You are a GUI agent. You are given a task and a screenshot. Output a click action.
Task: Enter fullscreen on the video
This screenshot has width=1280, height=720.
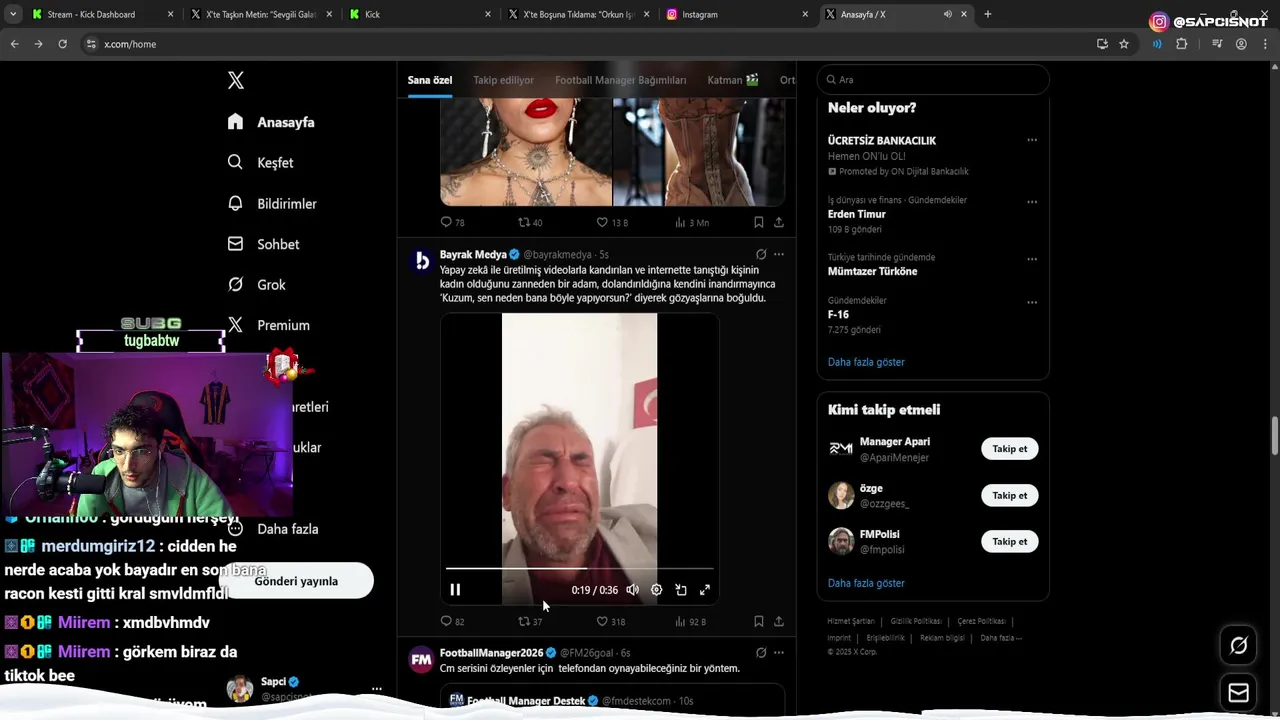coord(705,590)
